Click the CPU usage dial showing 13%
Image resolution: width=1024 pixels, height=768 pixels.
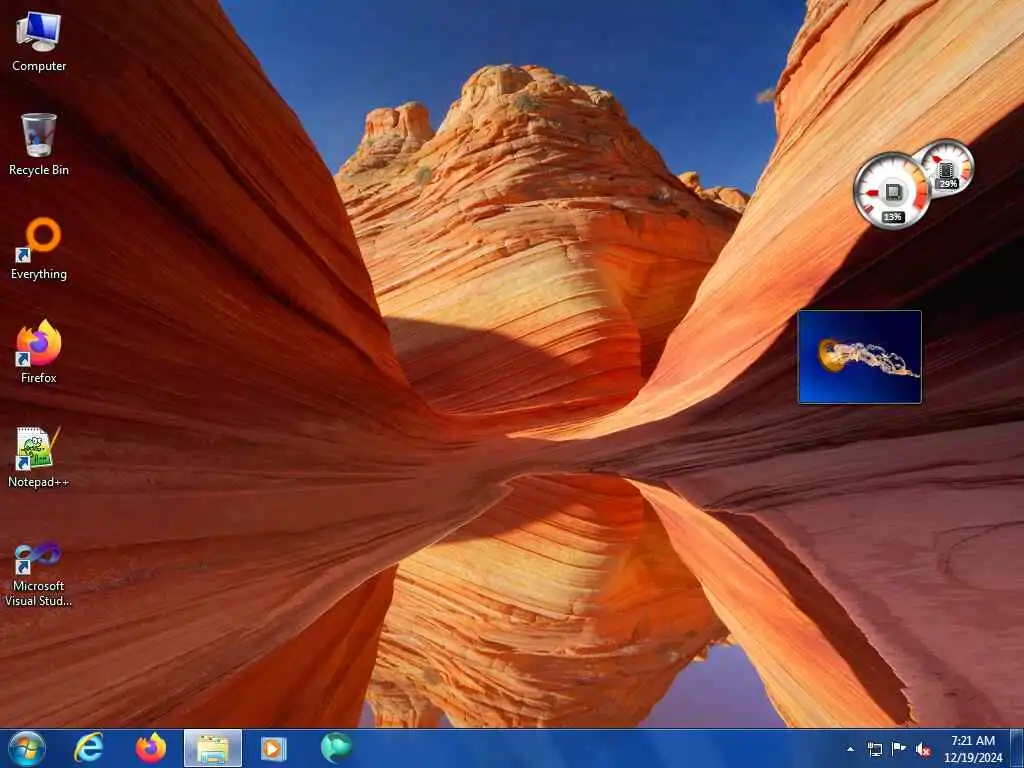891,191
